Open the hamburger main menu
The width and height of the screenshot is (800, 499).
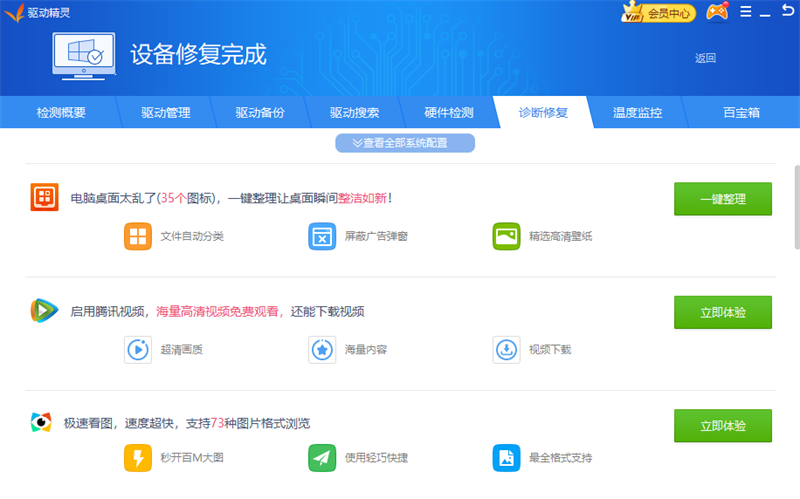745,12
